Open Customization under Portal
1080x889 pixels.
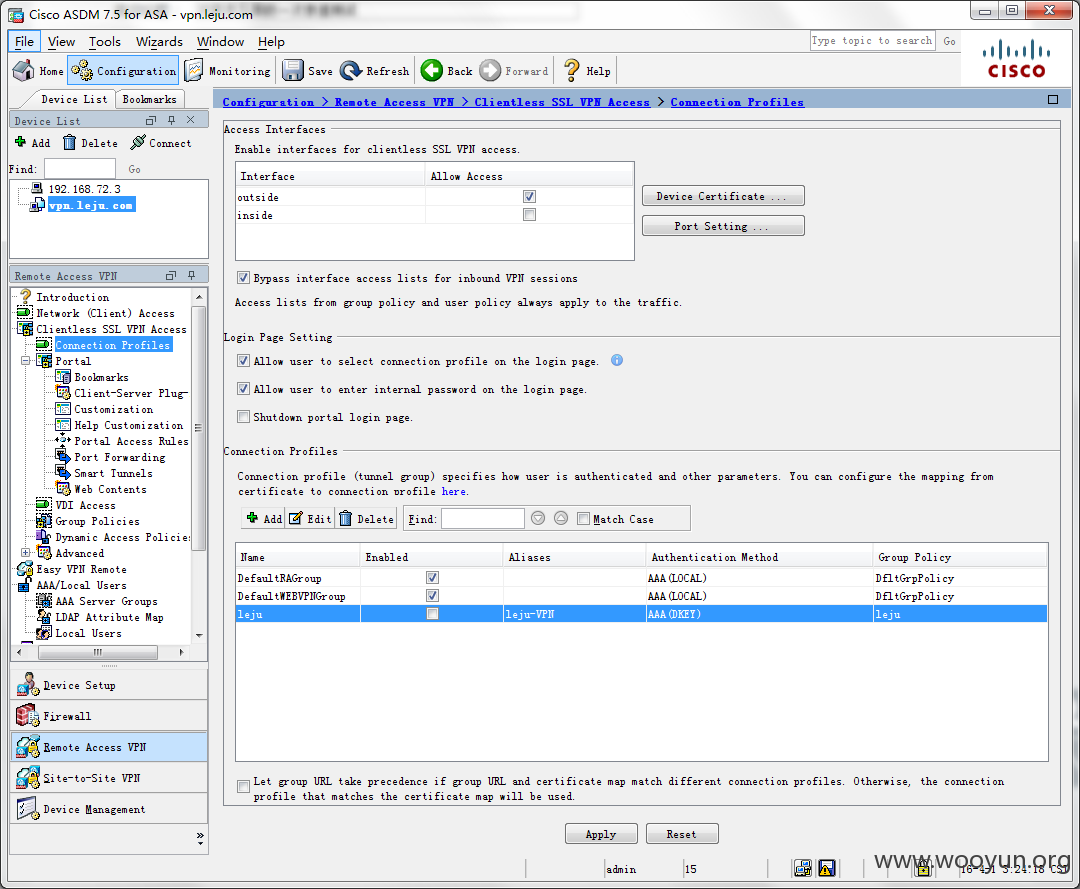pyautogui.click(x=114, y=409)
